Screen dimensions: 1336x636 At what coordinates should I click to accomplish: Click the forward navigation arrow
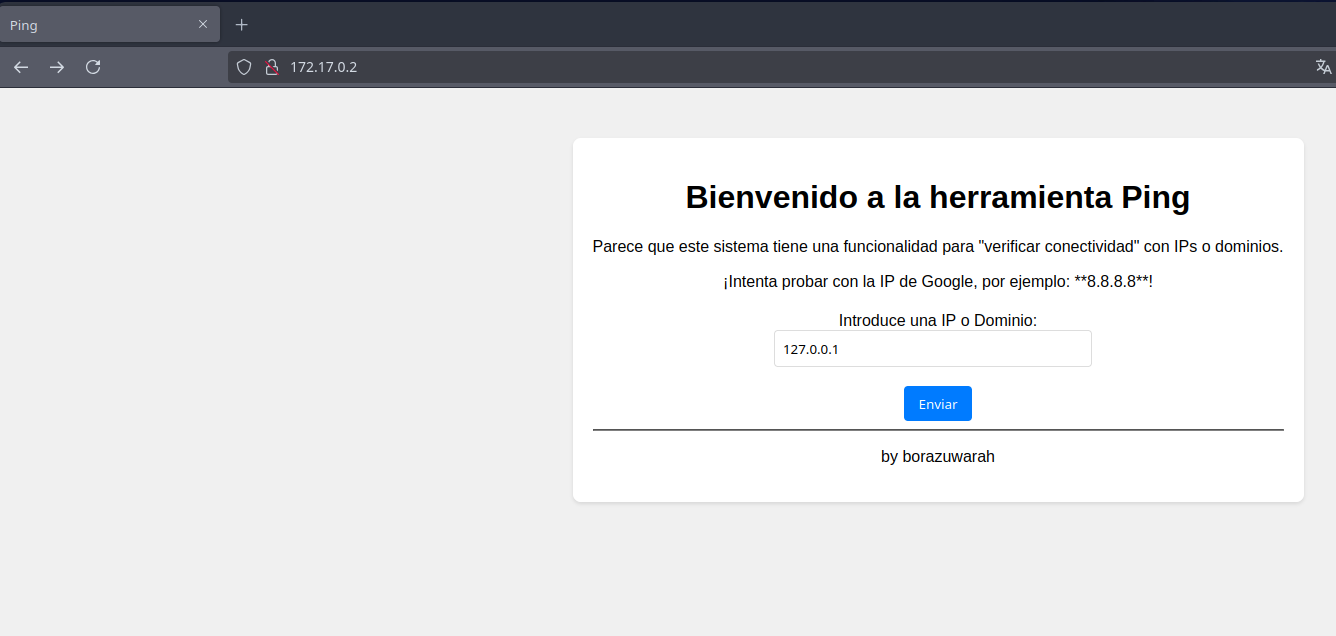pyautogui.click(x=57, y=67)
